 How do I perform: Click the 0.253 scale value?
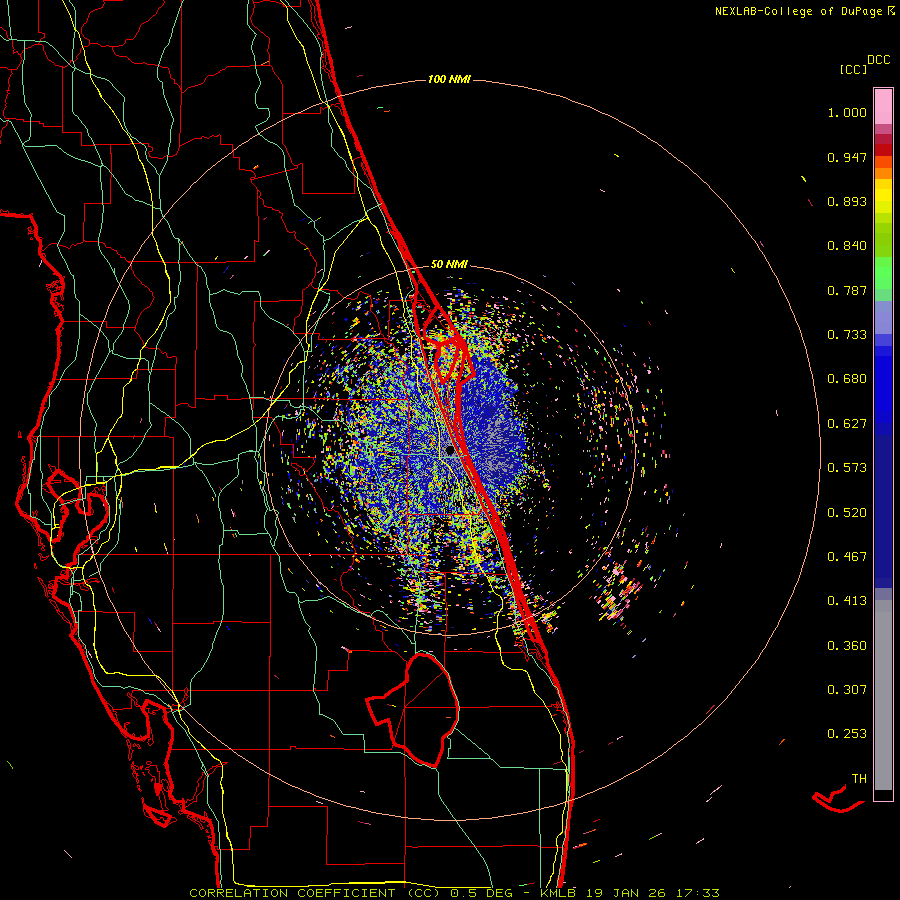click(x=847, y=734)
